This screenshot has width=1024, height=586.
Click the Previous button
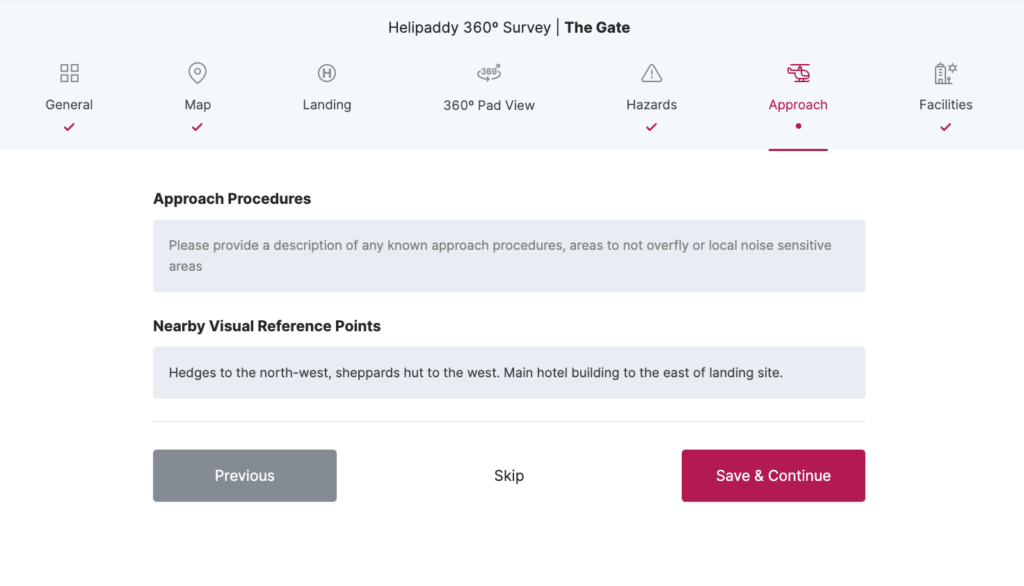tap(245, 476)
